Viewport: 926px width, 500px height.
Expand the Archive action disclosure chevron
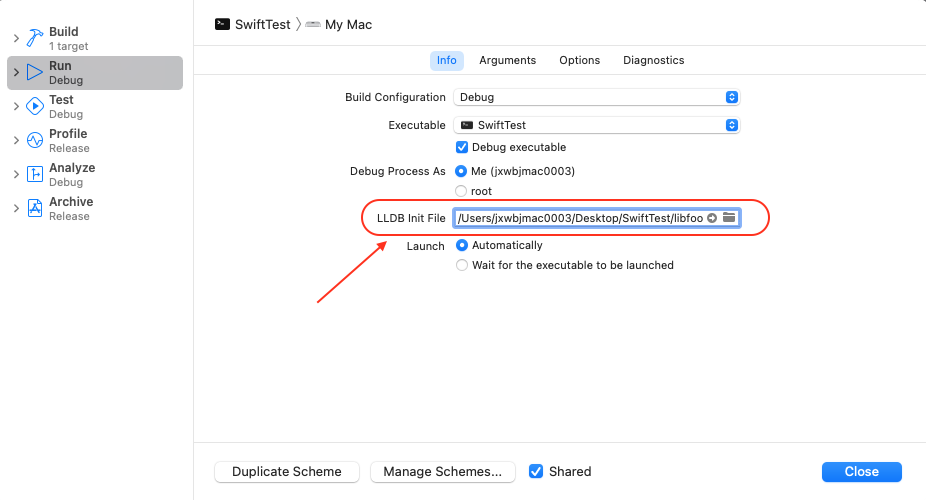(17, 208)
